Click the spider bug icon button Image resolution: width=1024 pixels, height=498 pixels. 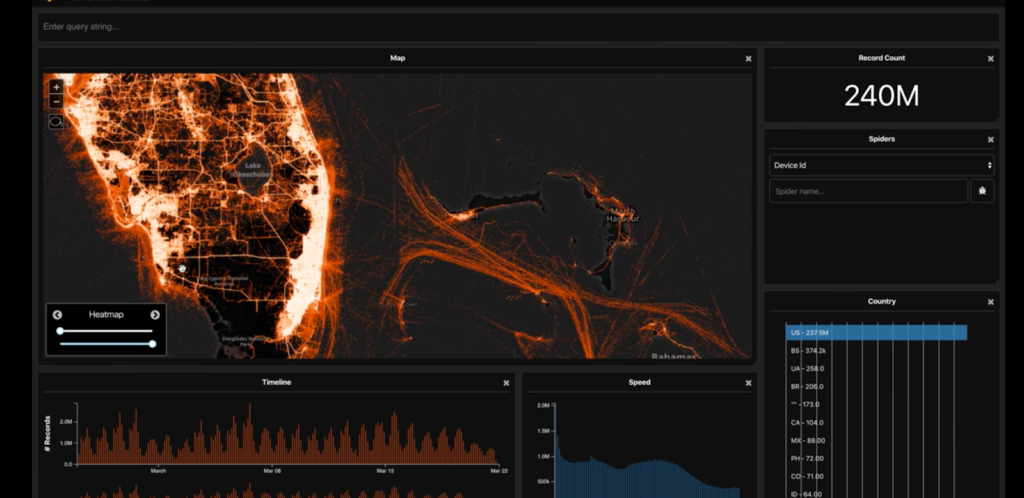[x=982, y=191]
